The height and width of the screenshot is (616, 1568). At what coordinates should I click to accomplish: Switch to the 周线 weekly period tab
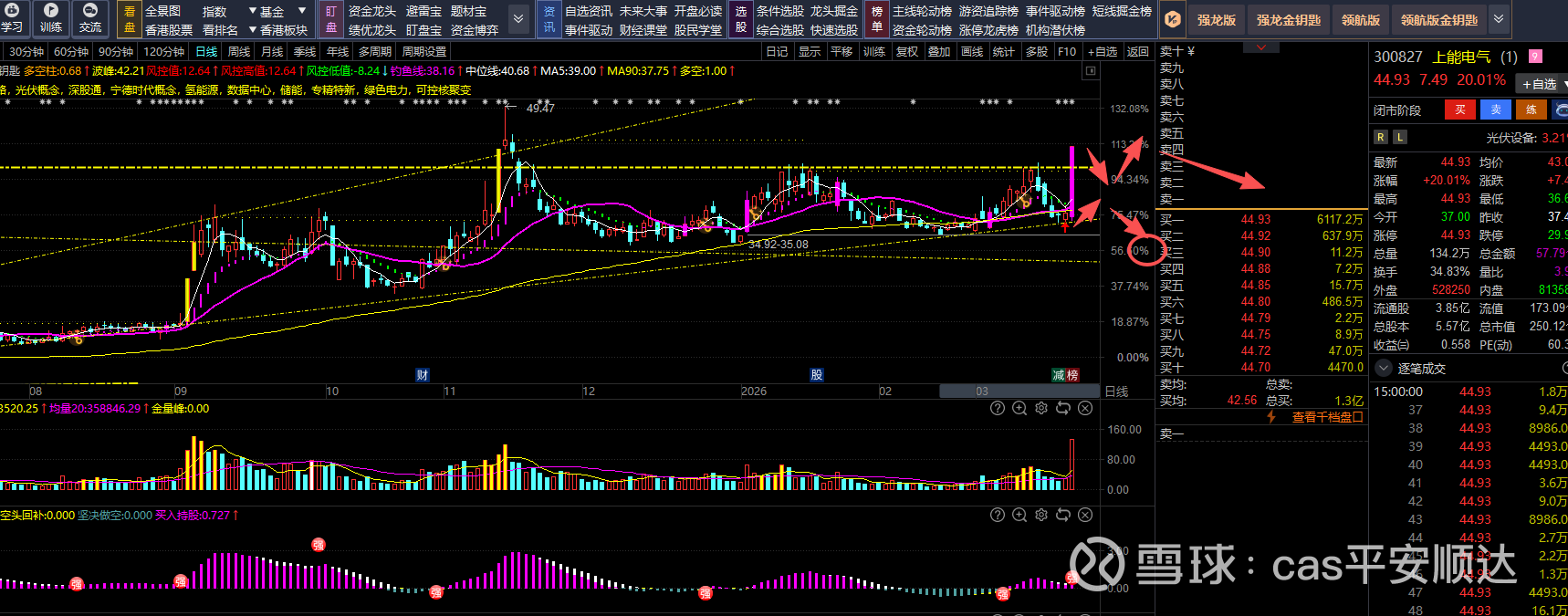click(239, 52)
